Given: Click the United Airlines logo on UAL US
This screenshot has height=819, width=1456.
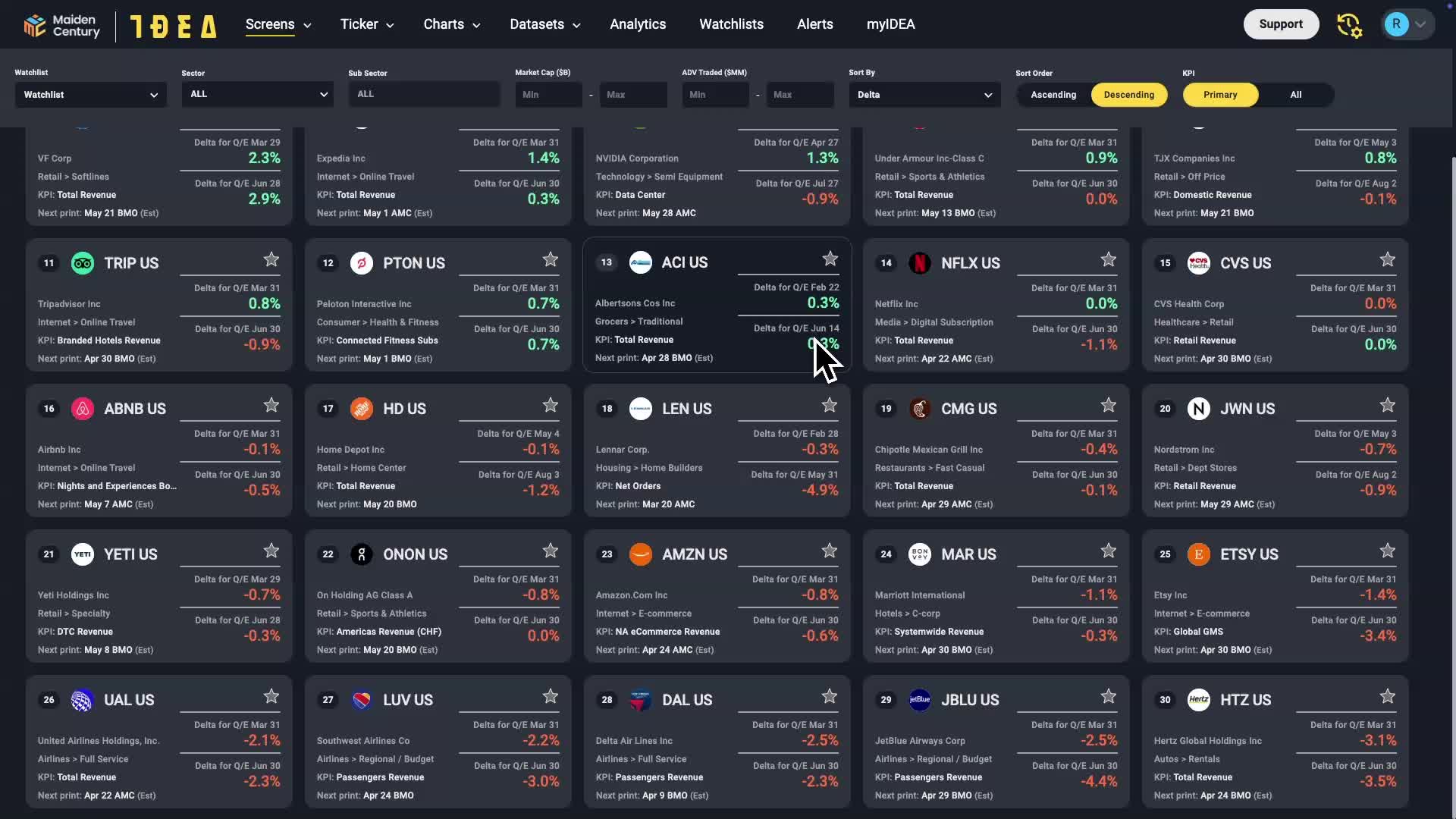Looking at the screenshot, I should pos(83,700).
